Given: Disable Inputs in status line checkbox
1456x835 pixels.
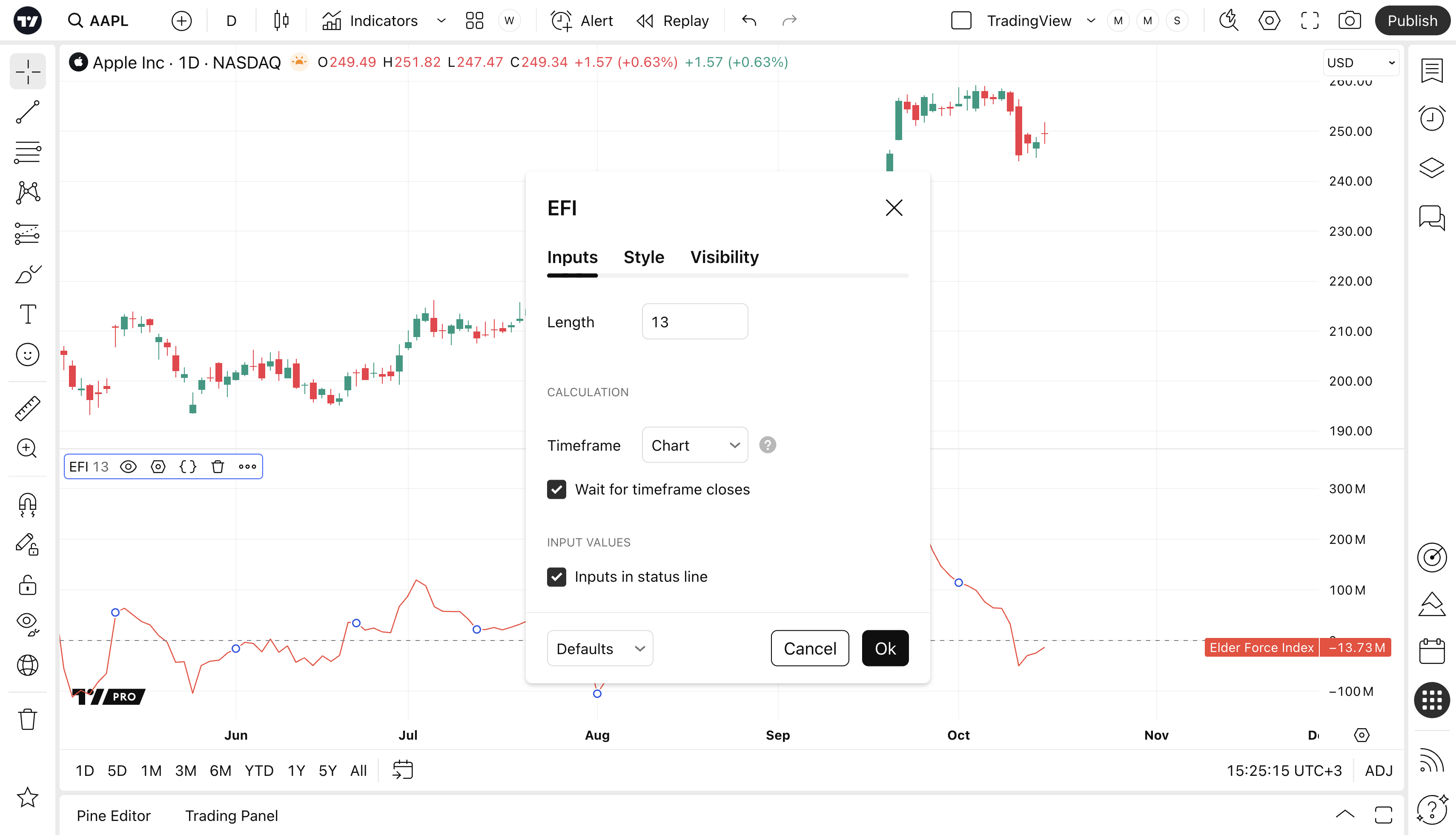Looking at the screenshot, I should coord(556,577).
